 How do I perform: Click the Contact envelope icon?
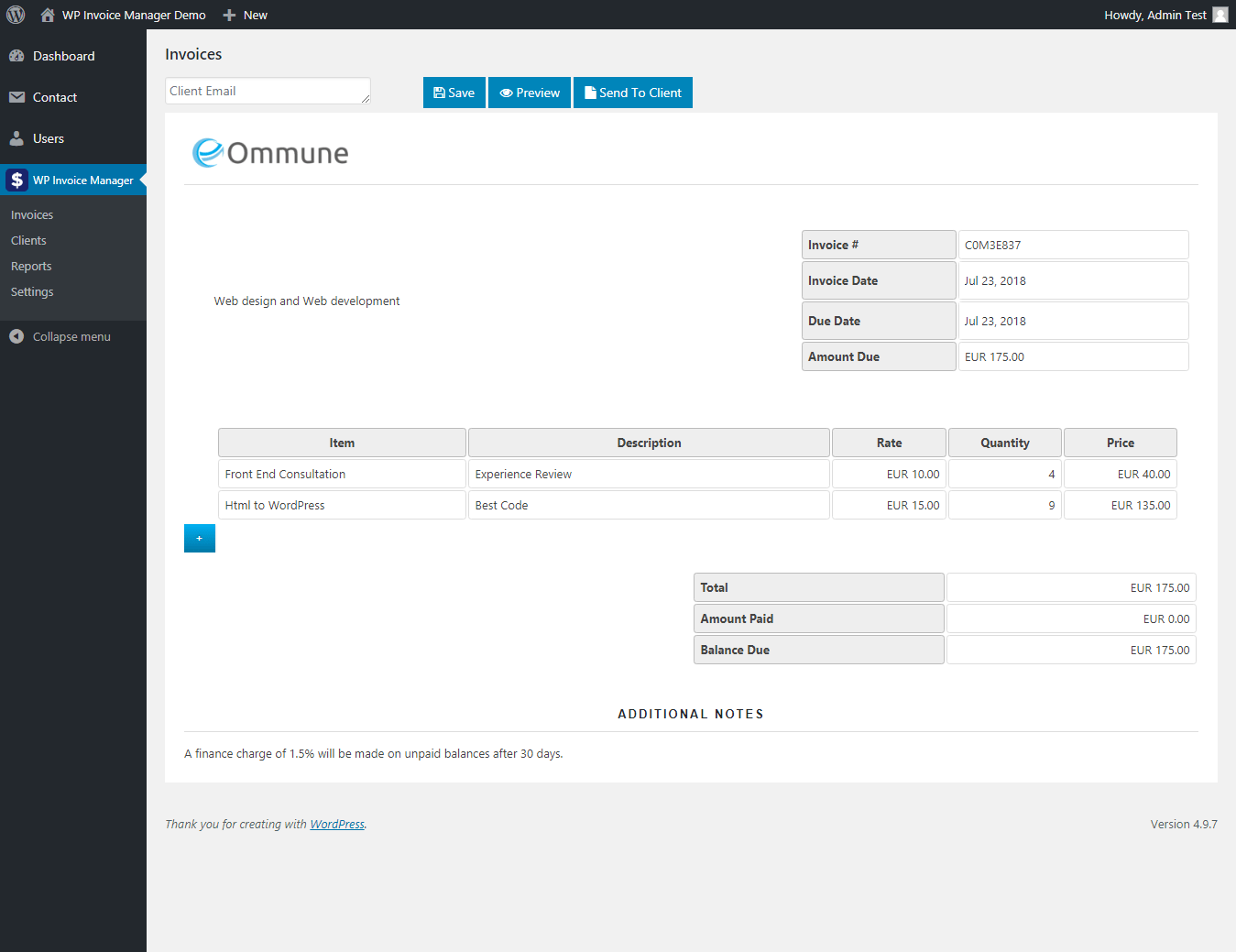tap(16, 97)
